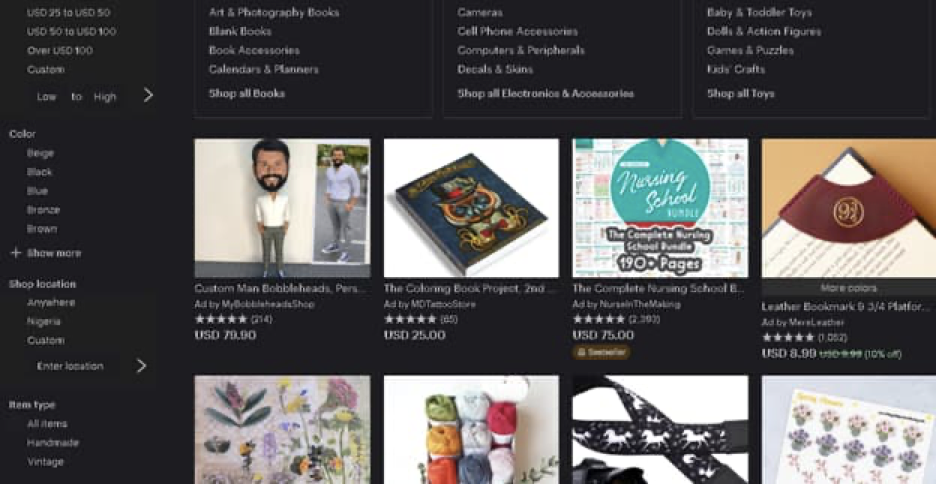Click the More colors label on bookmark
This screenshot has height=484, width=936.
(849, 288)
